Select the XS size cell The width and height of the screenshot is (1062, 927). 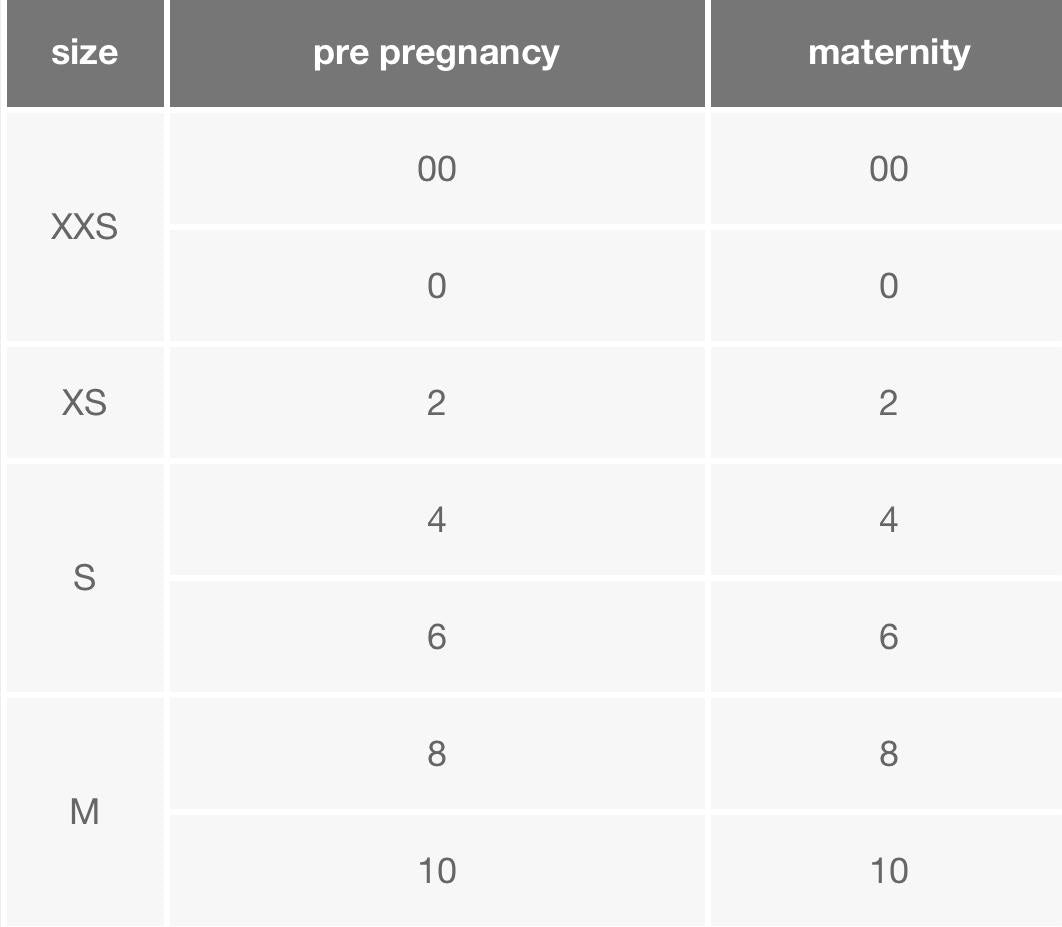click(84, 403)
